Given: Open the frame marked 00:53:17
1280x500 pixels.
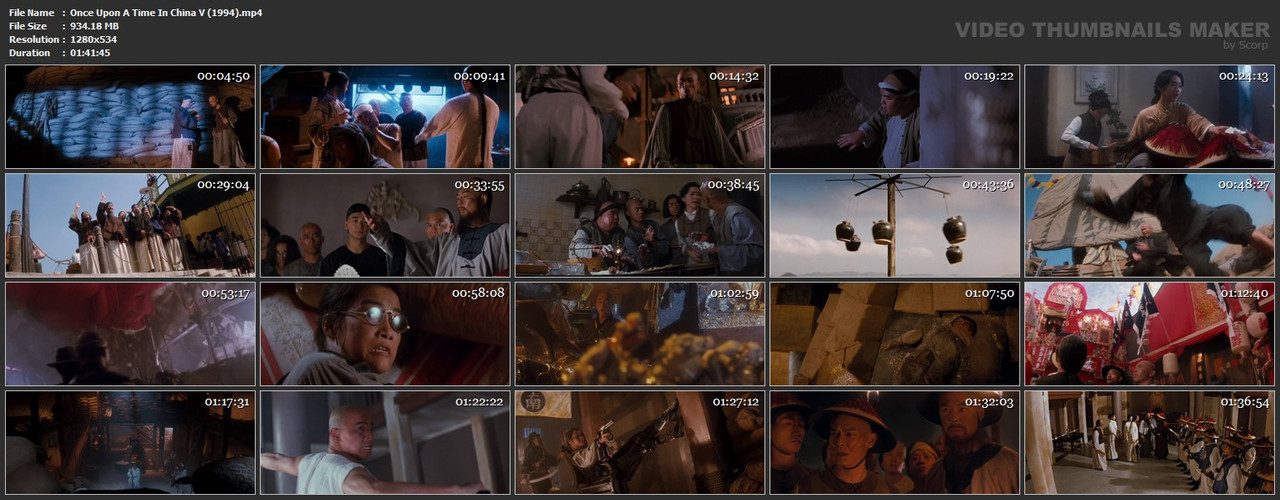Looking at the screenshot, I should click(x=130, y=334).
